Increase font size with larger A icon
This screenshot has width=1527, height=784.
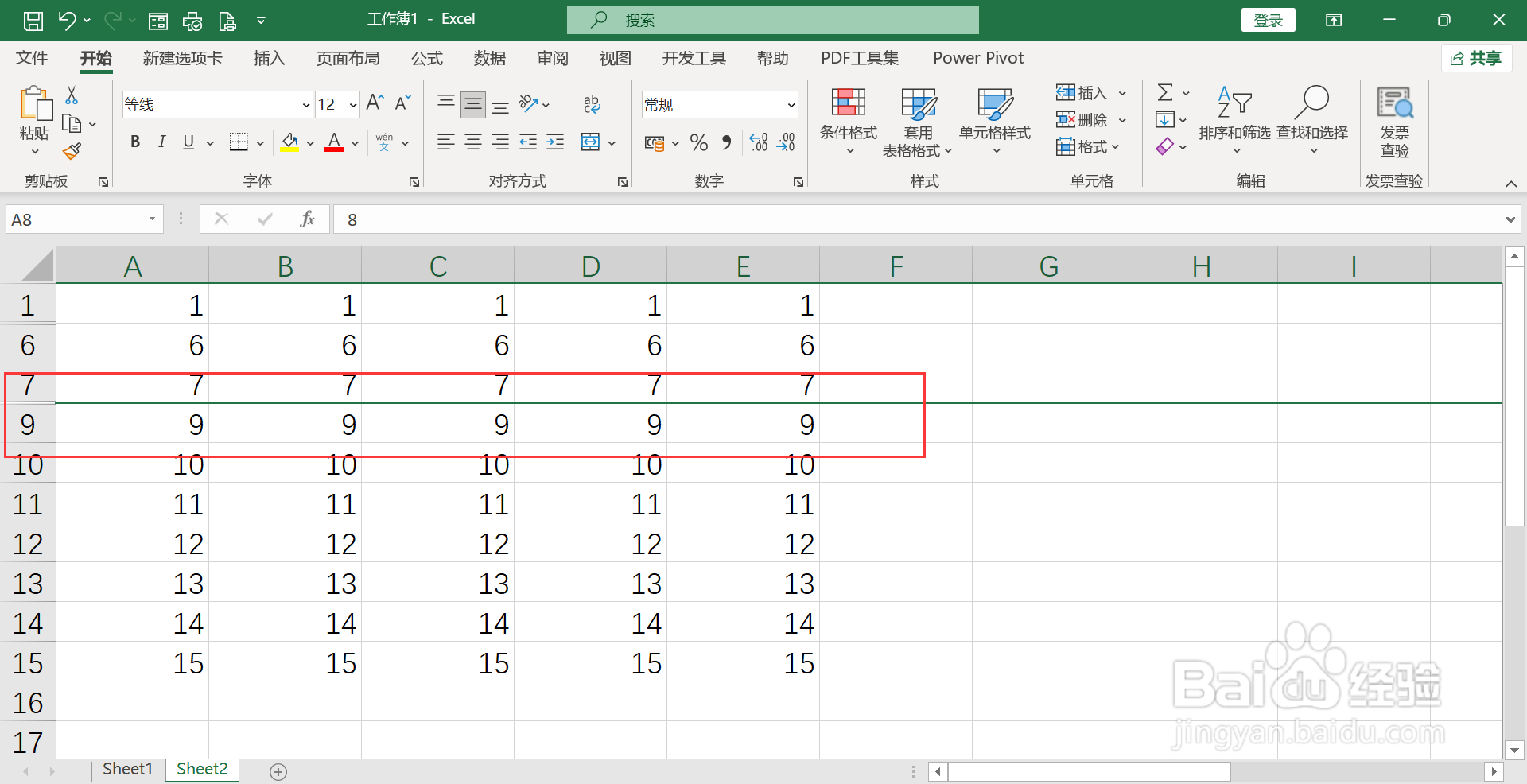[x=375, y=103]
